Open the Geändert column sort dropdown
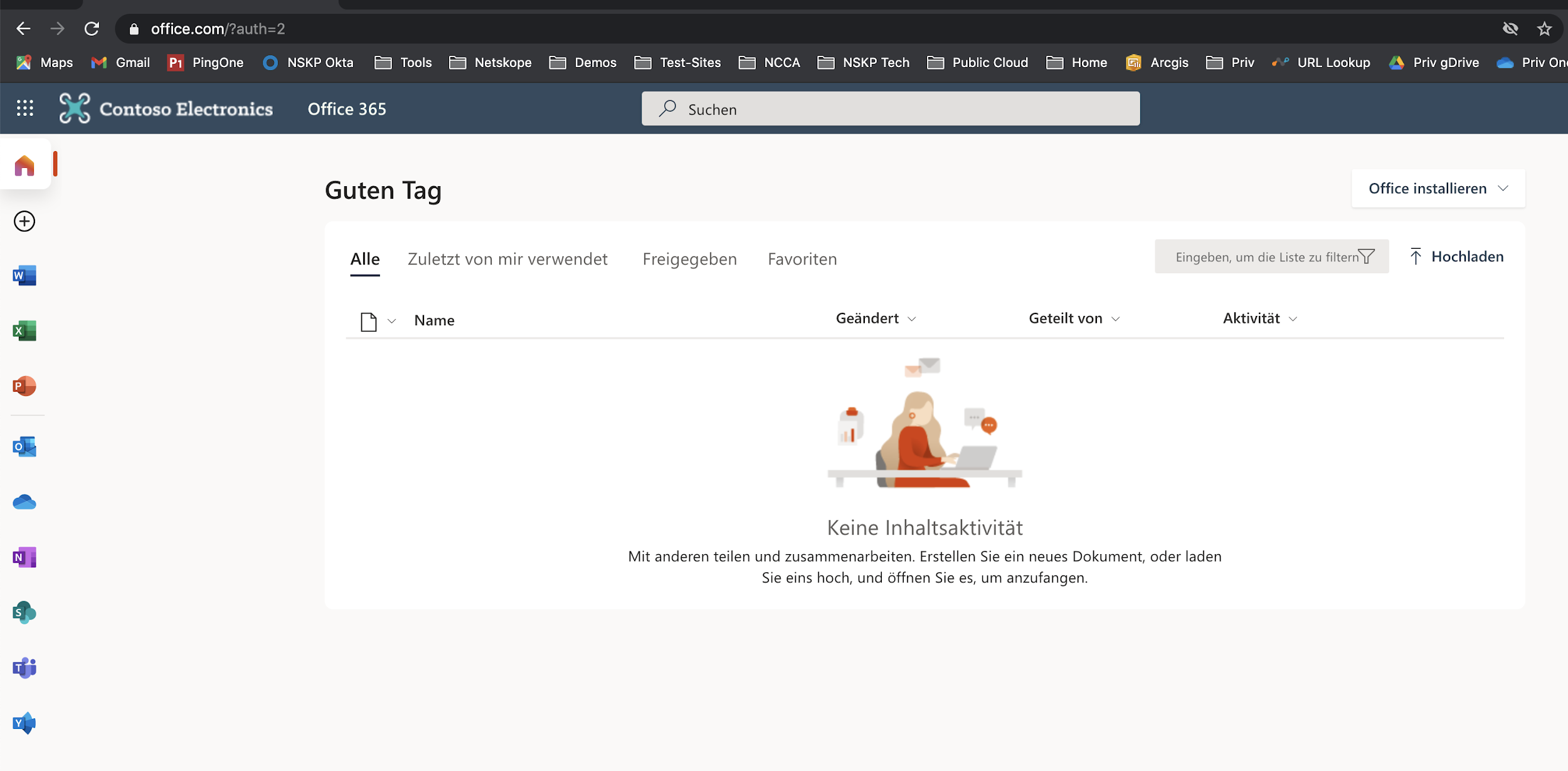Screen dimensions: 1568x771 pos(876,318)
